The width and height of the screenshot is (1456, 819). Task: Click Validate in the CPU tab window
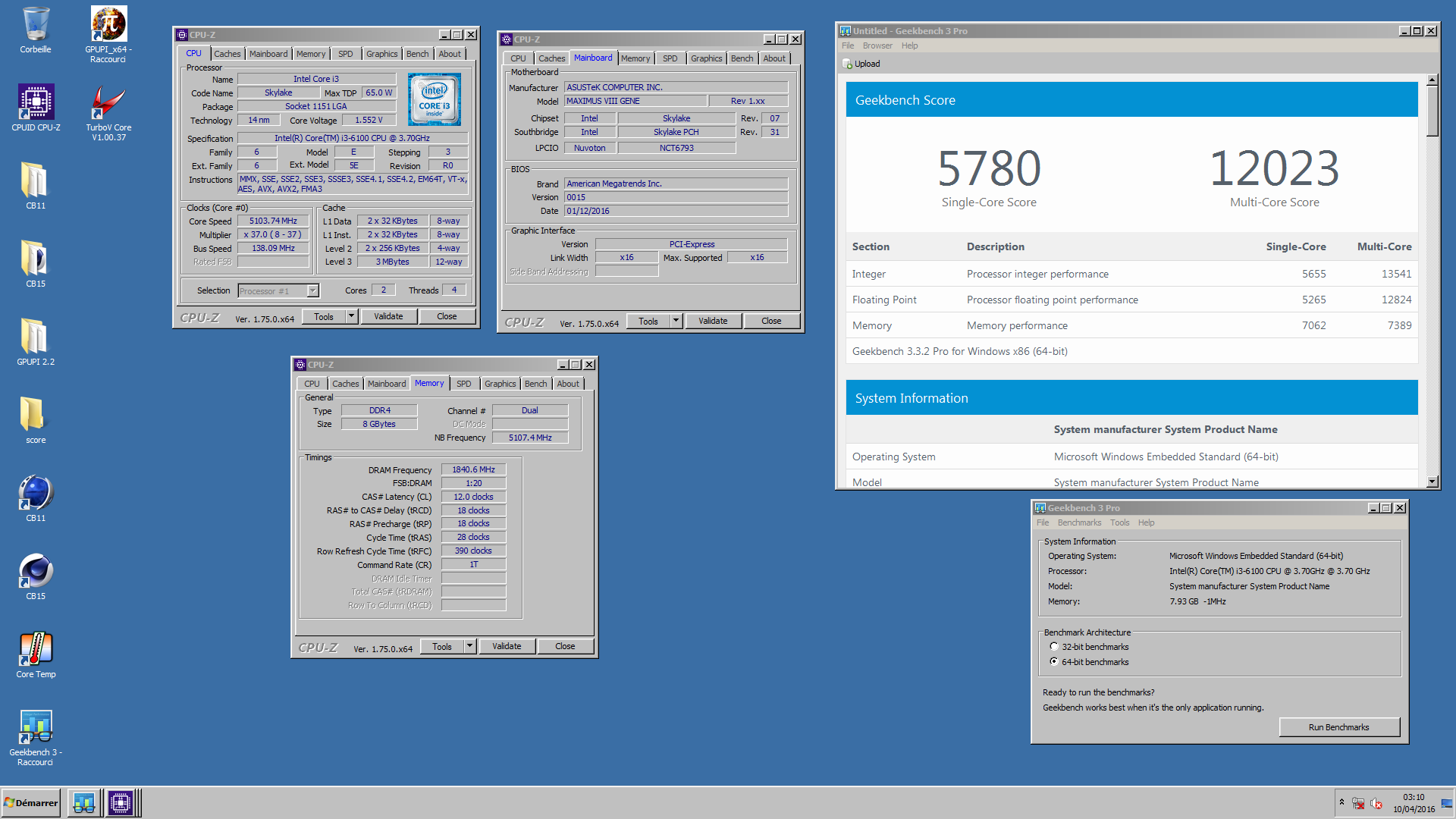[x=388, y=316]
